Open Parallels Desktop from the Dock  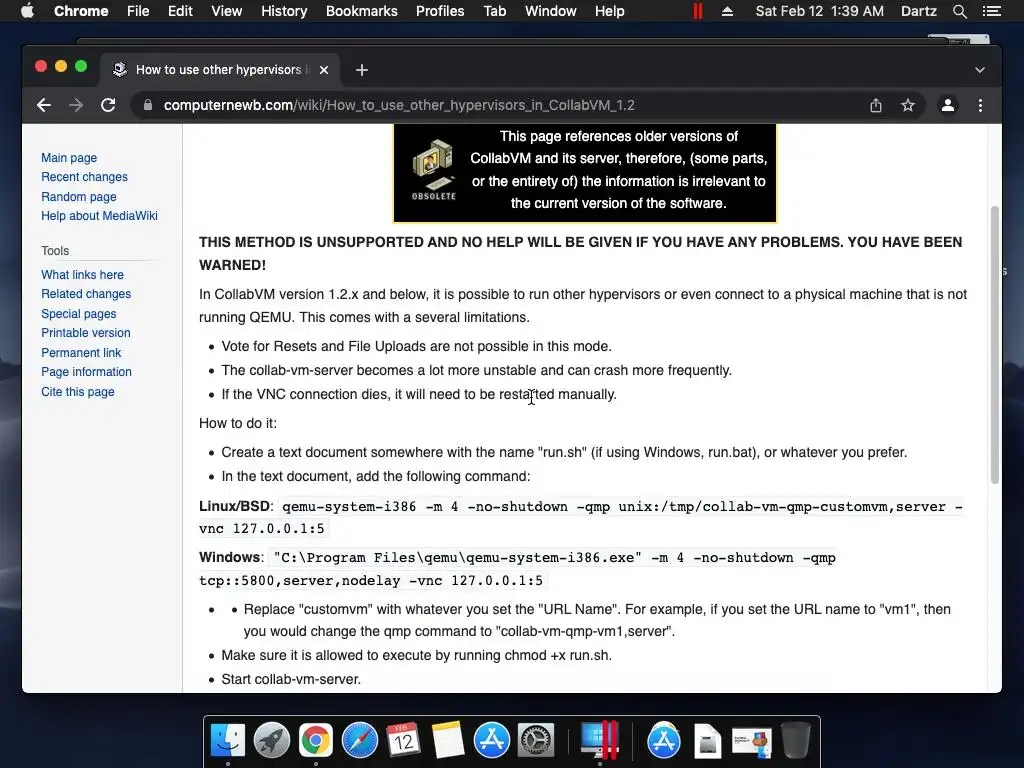[599, 741]
